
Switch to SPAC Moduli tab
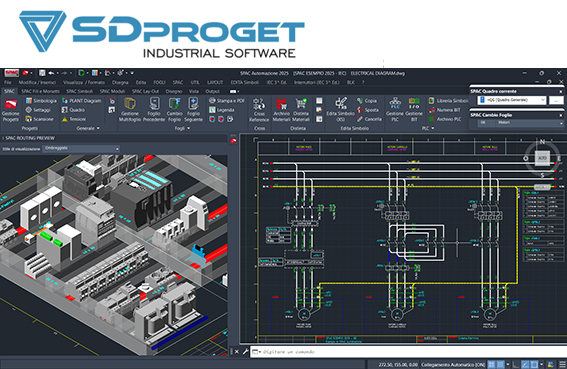tap(112, 91)
